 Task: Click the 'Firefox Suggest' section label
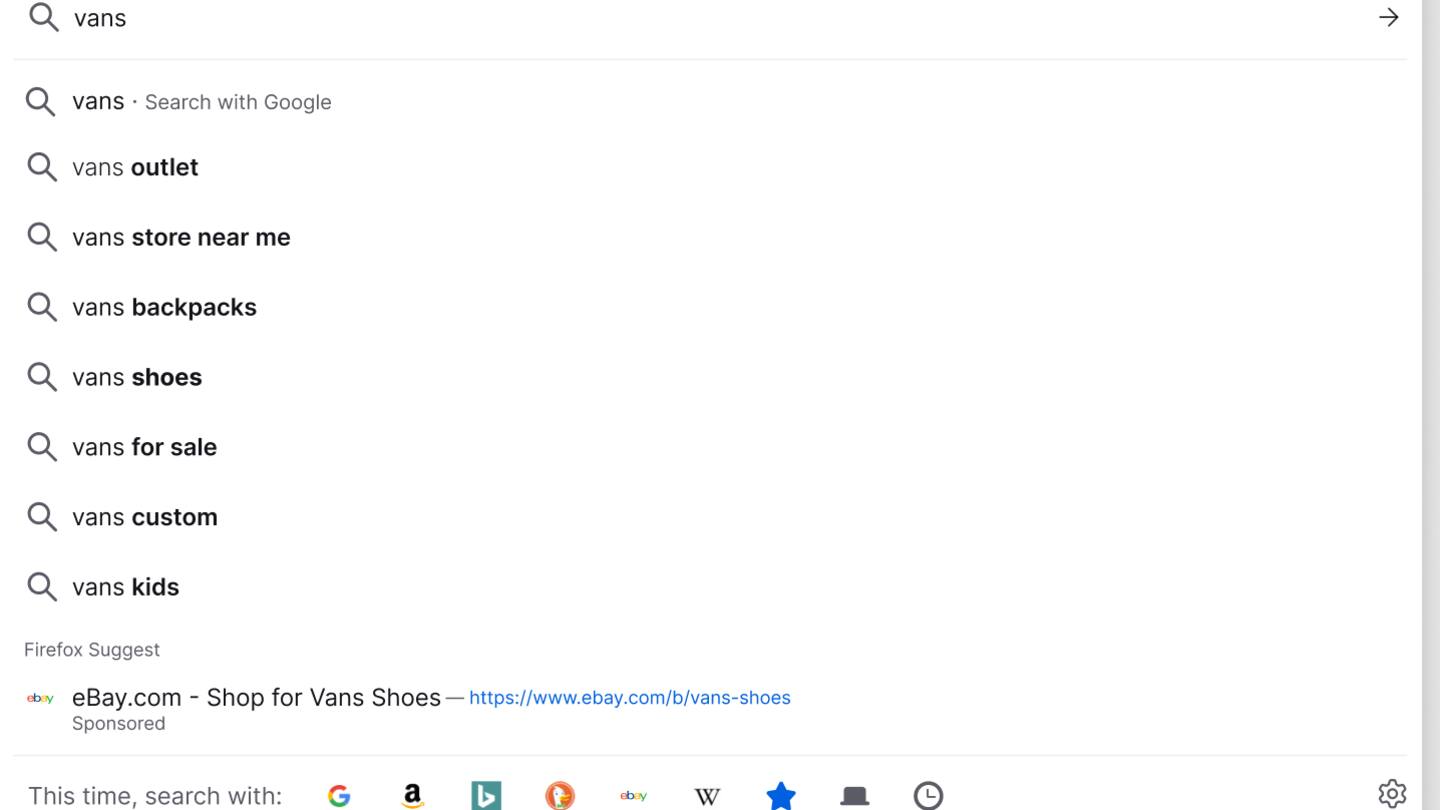click(92, 650)
